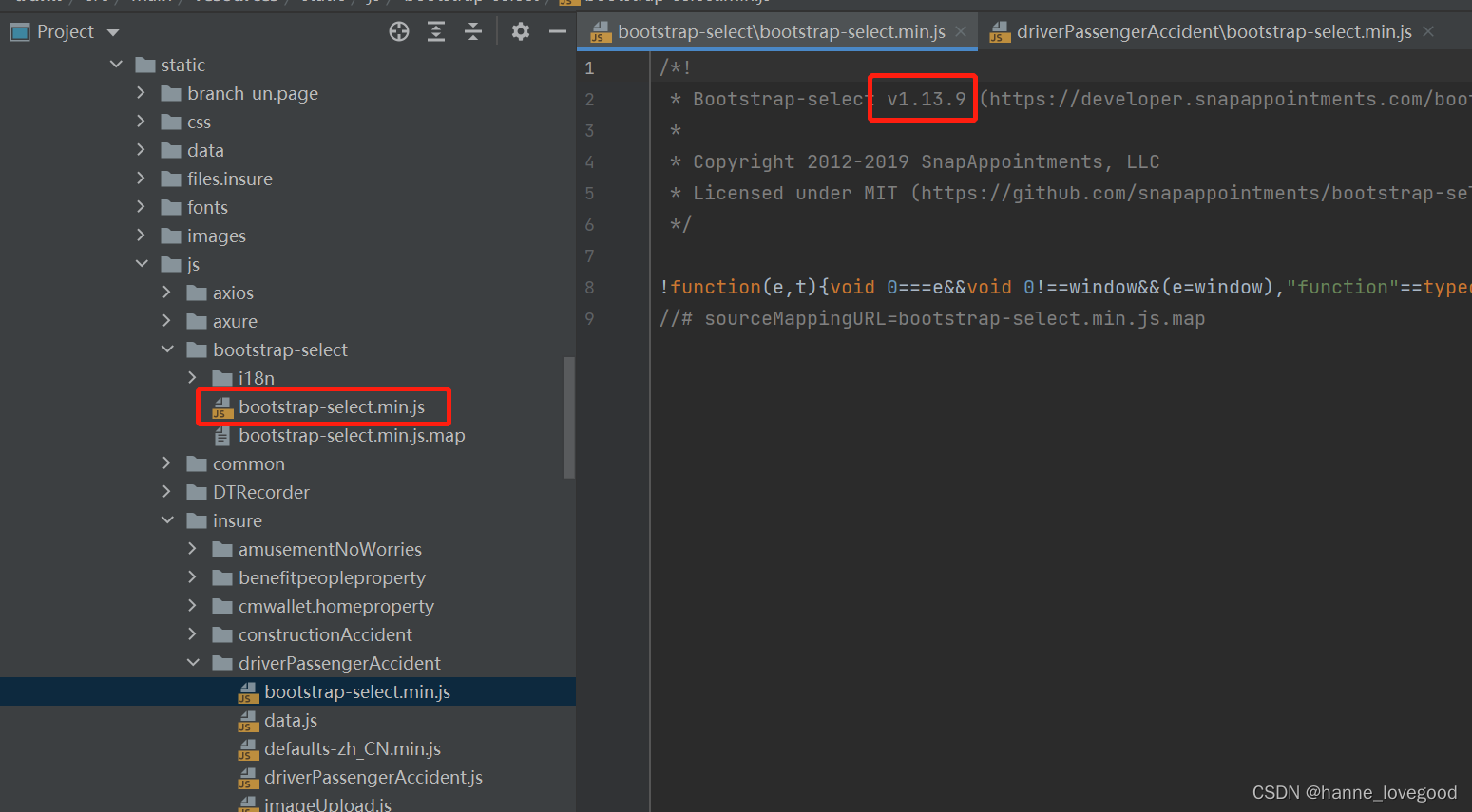Switch to driverPassengerAccident\bootstrap-select.min.js editor tab

(x=1214, y=32)
